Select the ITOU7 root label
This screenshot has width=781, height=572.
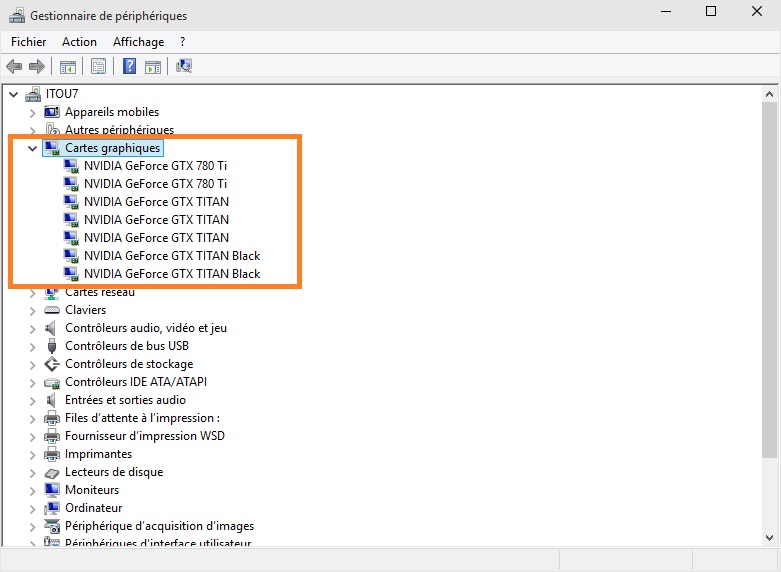(62, 94)
